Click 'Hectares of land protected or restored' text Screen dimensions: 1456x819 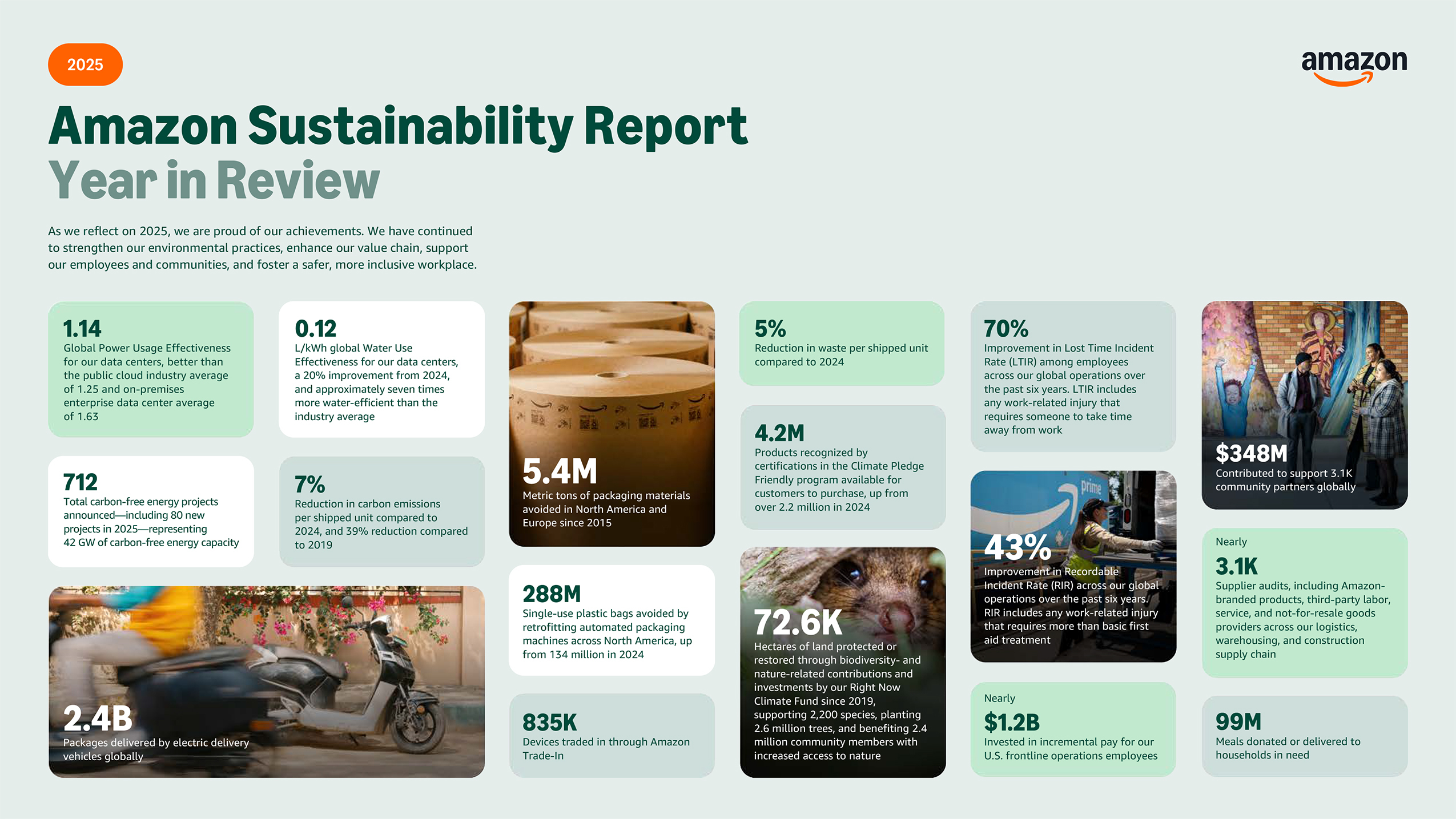coord(840,701)
